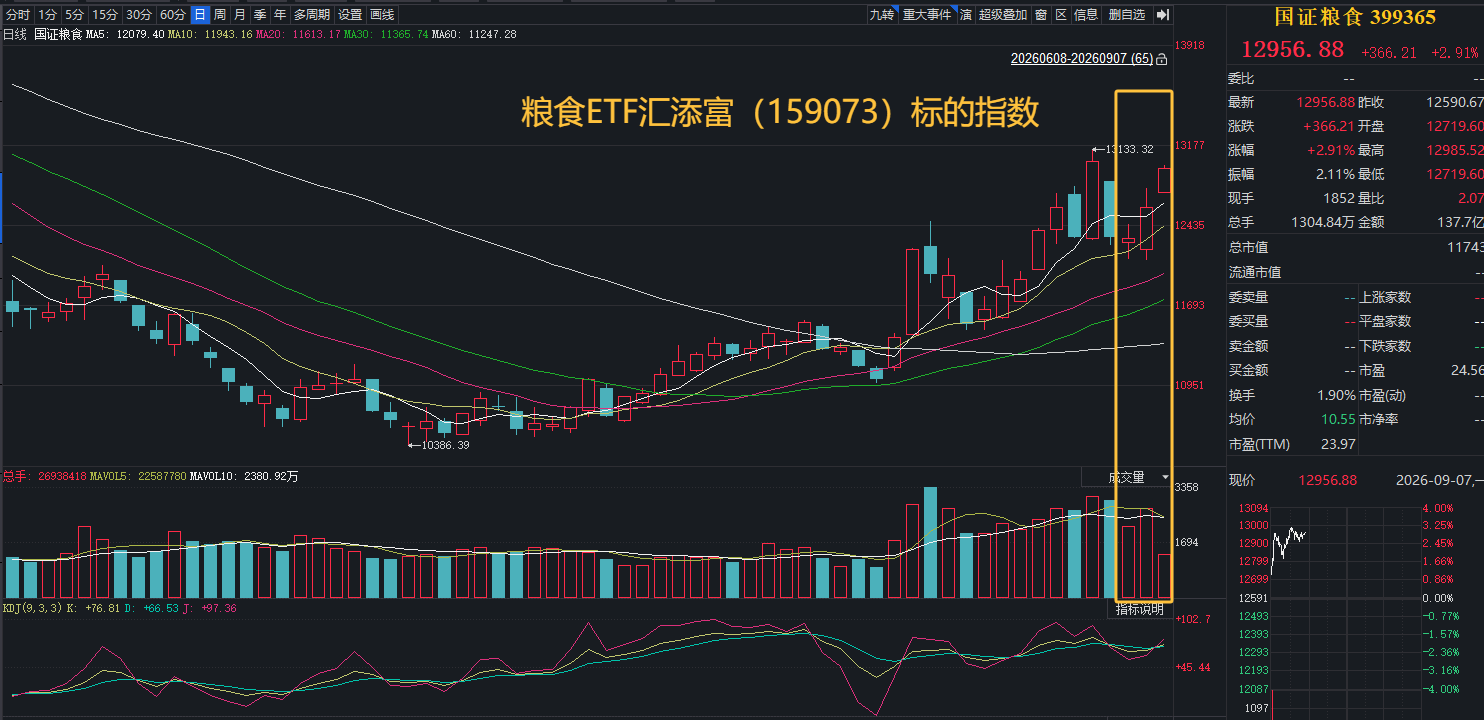Toggle the 九转 indicator
The image size is (1484, 720).
click(881, 15)
